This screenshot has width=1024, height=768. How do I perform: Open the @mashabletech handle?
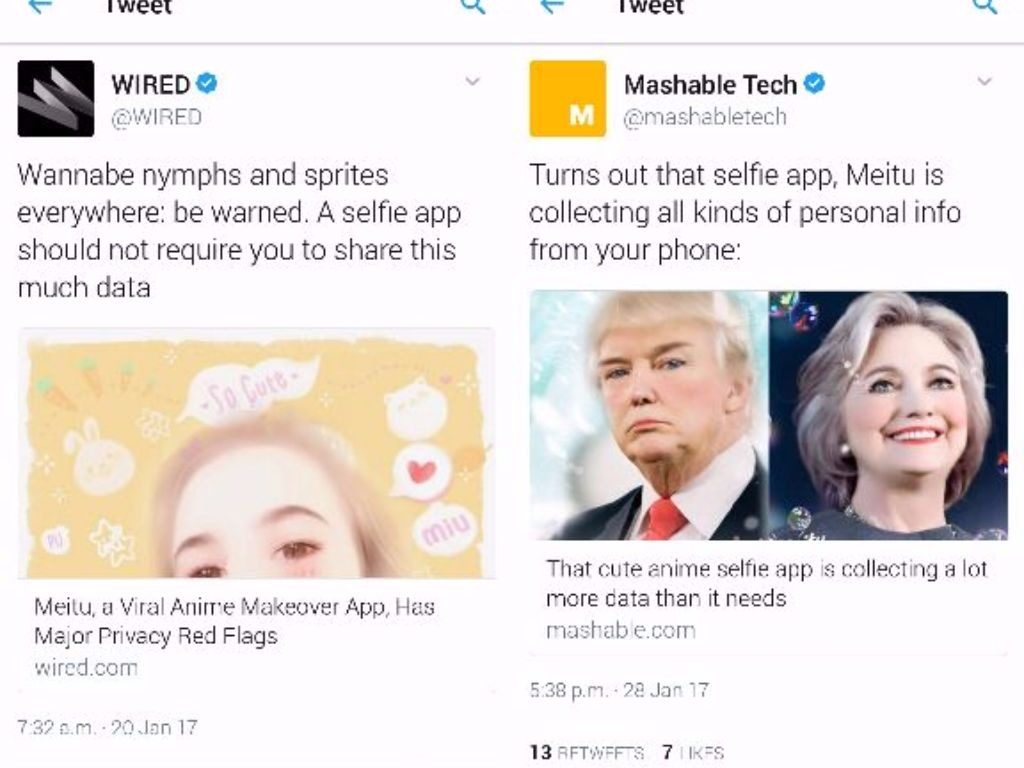click(x=705, y=117)
